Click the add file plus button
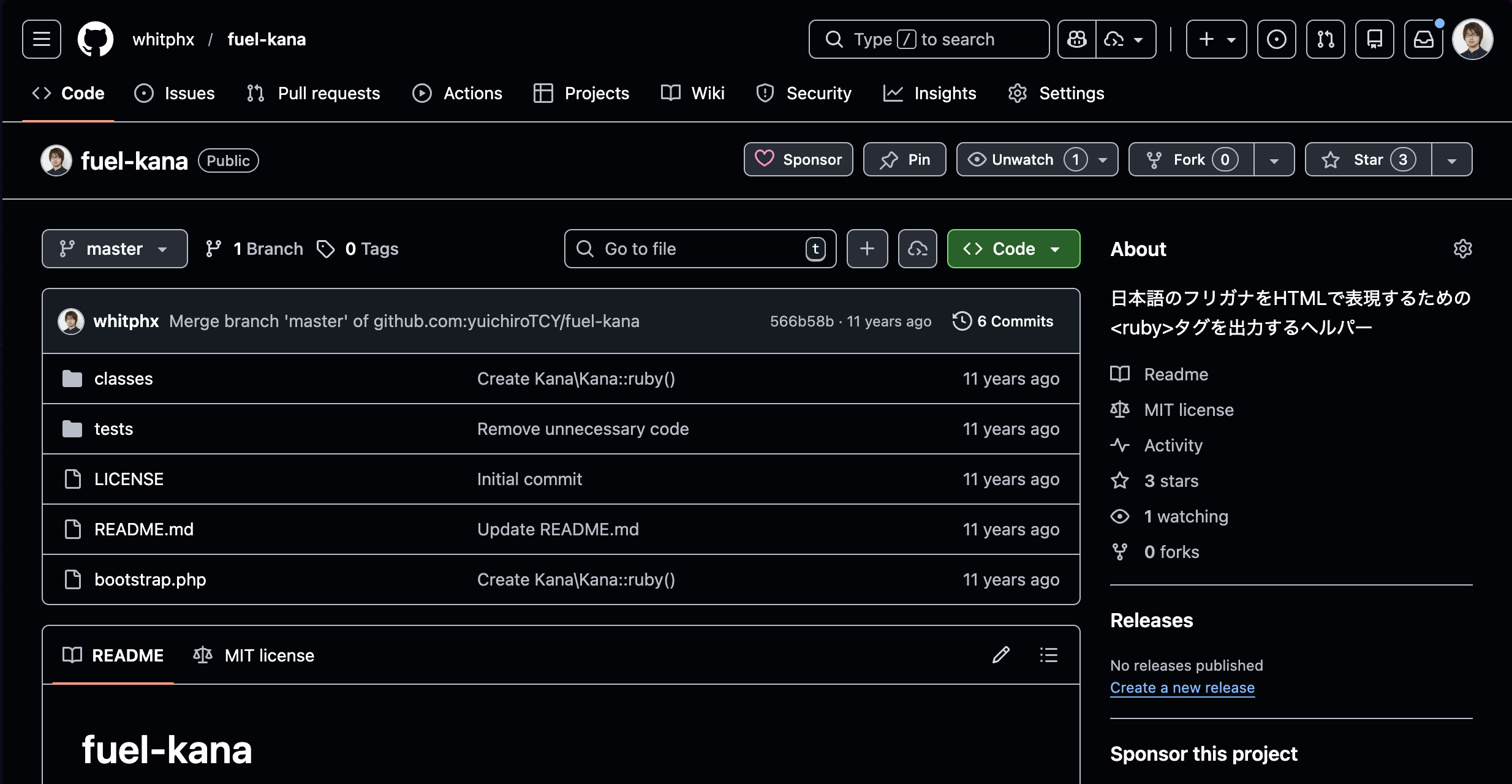Screen dimensions: 1512x784 coord(868,249)
